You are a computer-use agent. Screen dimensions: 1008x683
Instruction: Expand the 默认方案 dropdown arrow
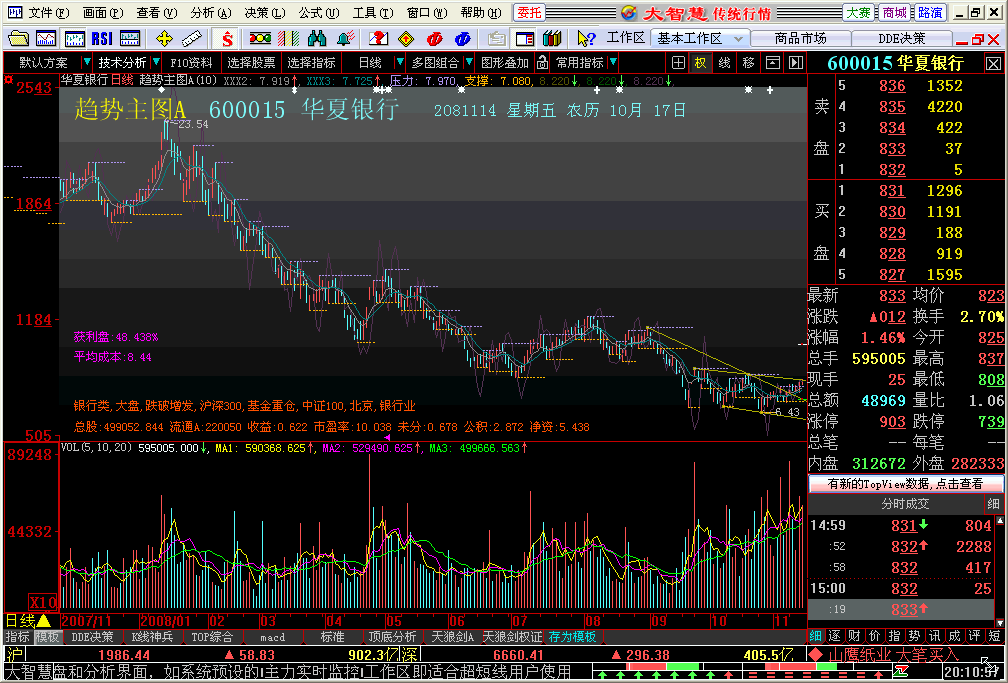pyautogui.click(x=87, y=62)
